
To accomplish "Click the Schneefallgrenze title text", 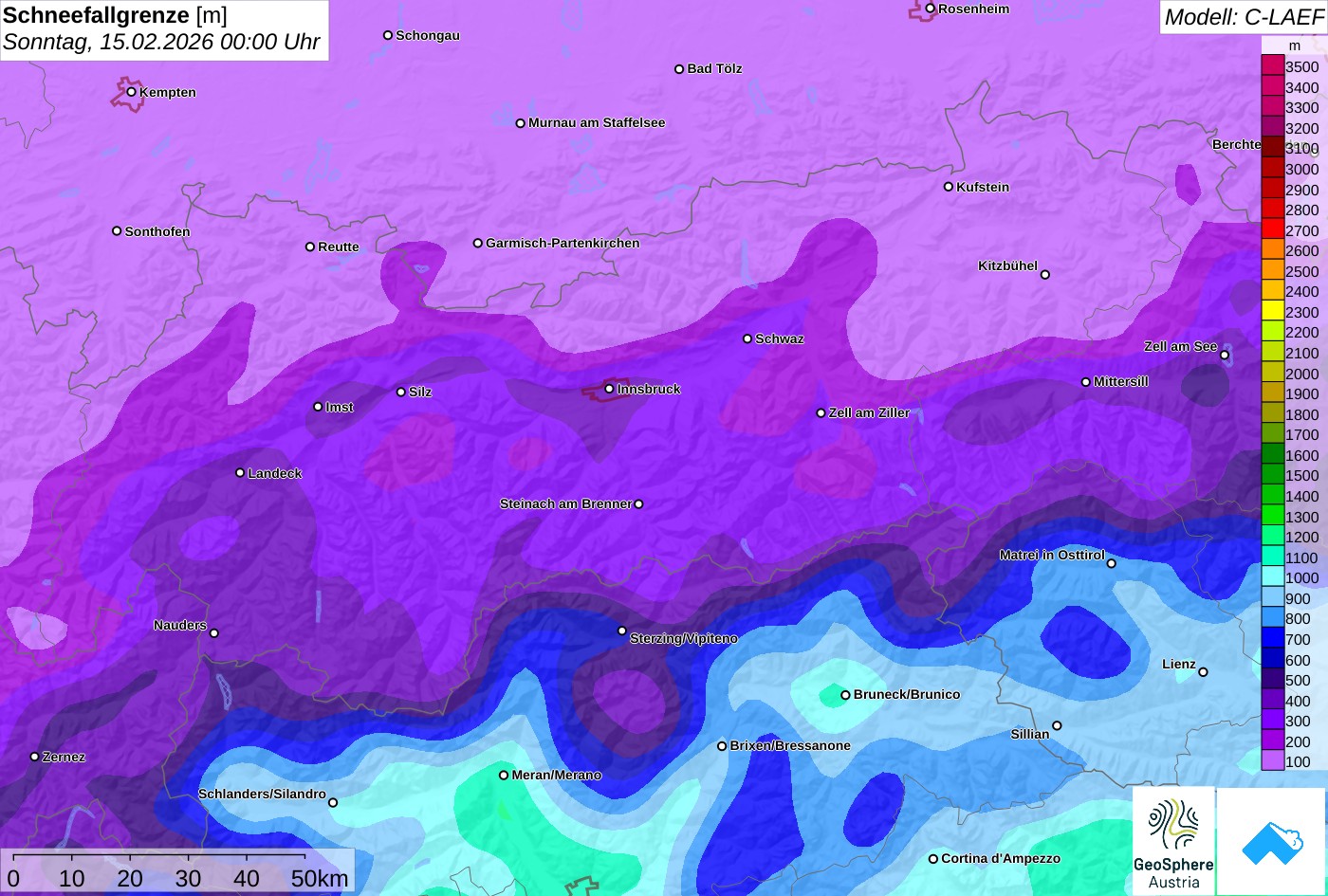I will point(97,15).
